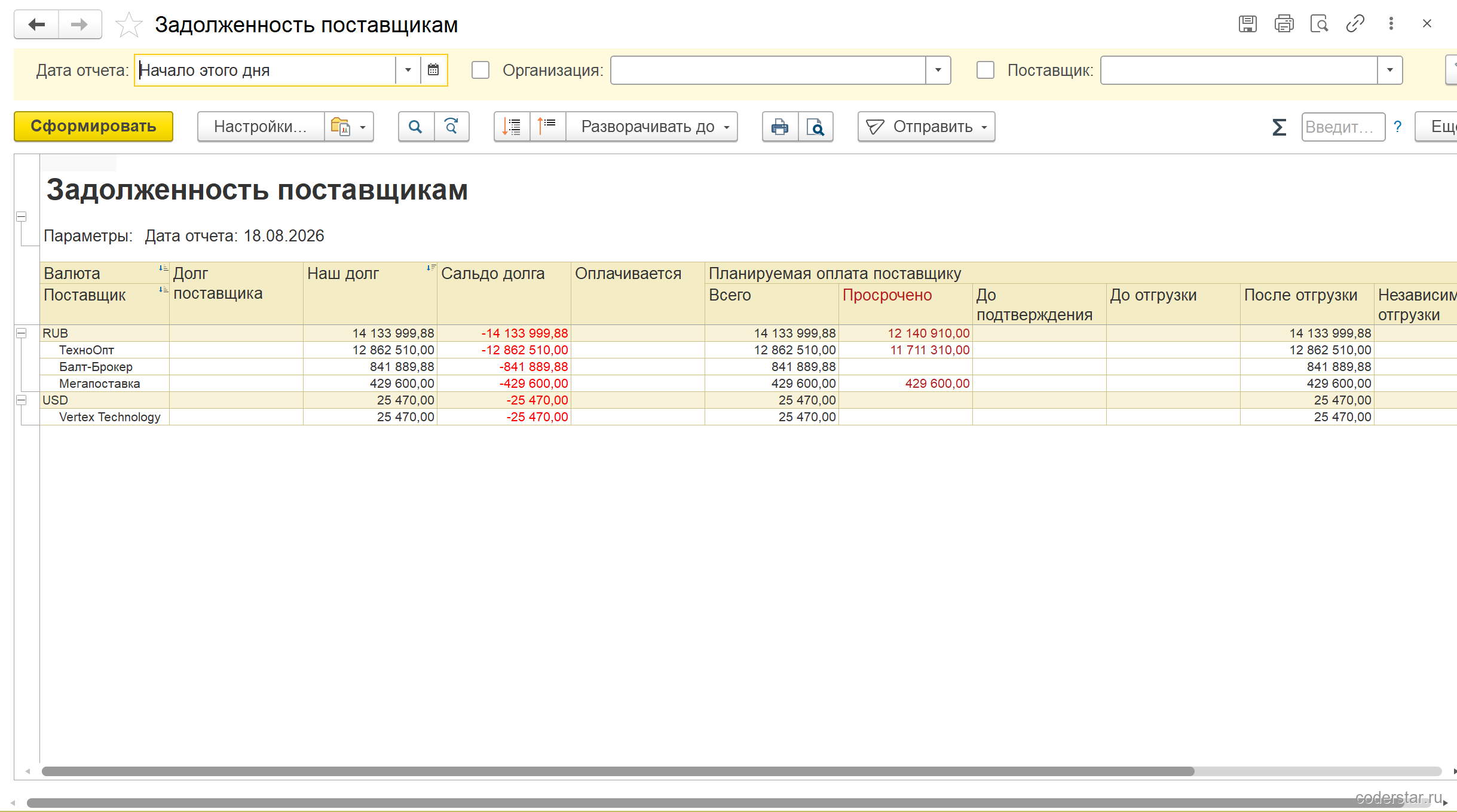Get link to report via chain icon
1457x812 pixels.
tap(1355, 24)
